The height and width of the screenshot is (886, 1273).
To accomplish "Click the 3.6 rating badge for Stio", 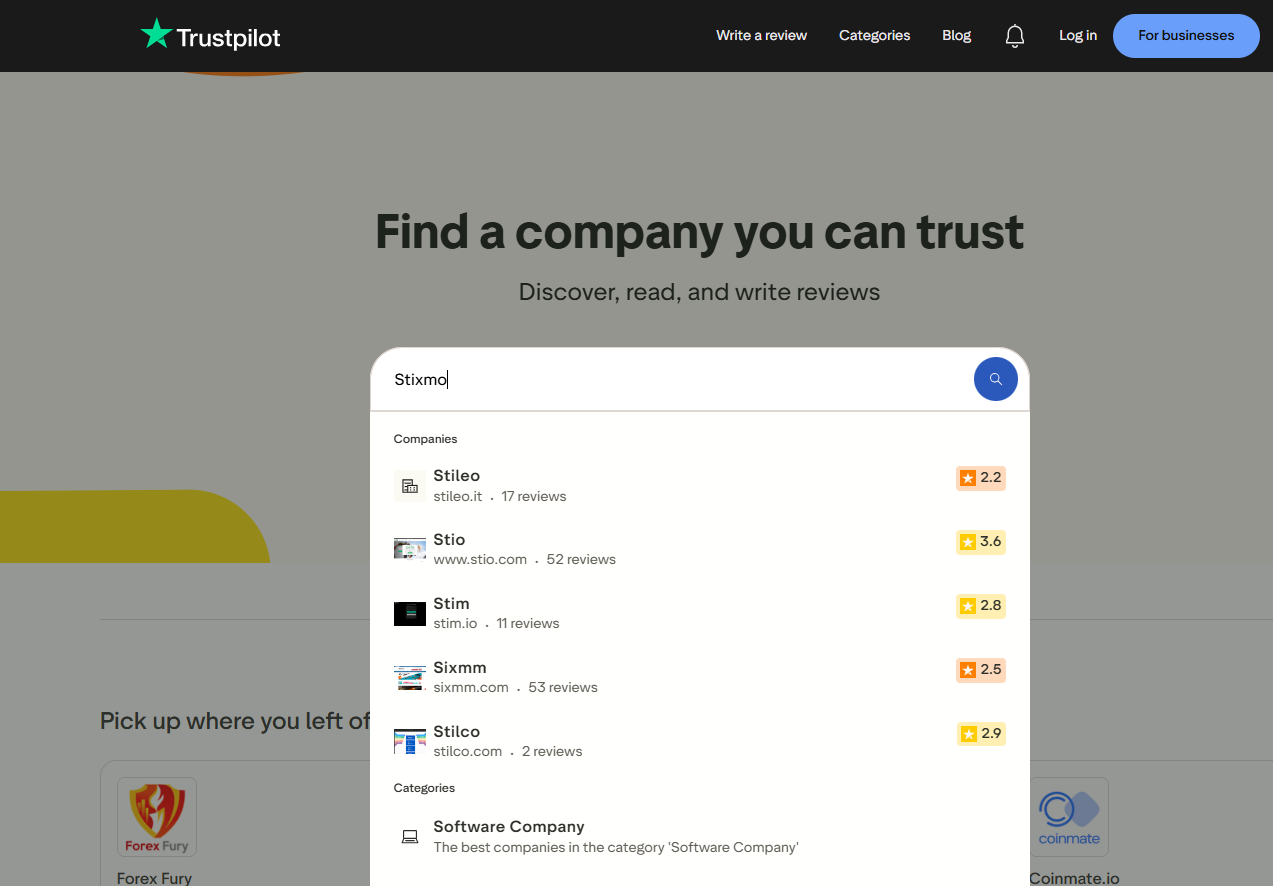I will tap(980, 542).
